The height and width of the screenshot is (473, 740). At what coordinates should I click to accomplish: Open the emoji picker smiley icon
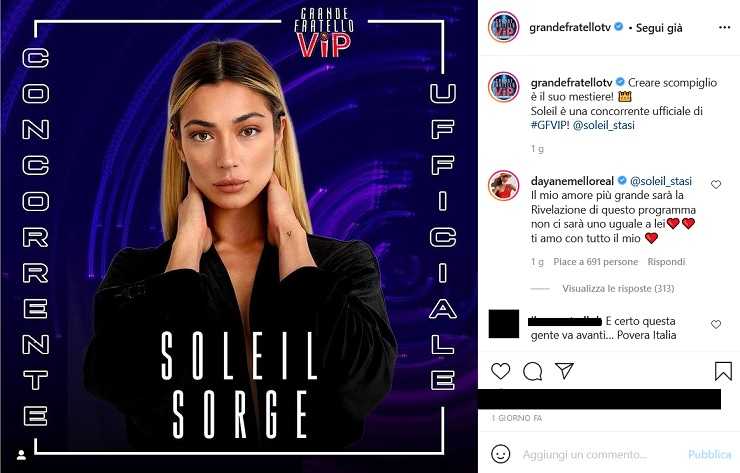[501, 454]
